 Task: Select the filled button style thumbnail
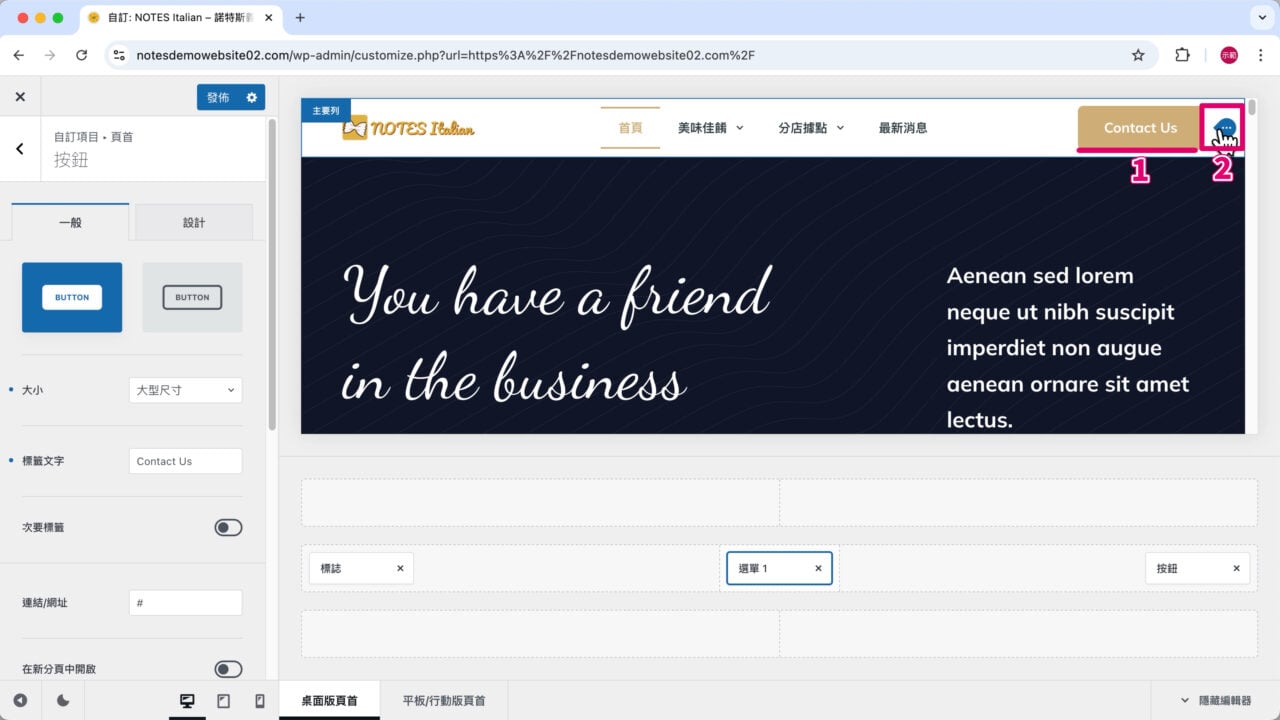[72, 297]
